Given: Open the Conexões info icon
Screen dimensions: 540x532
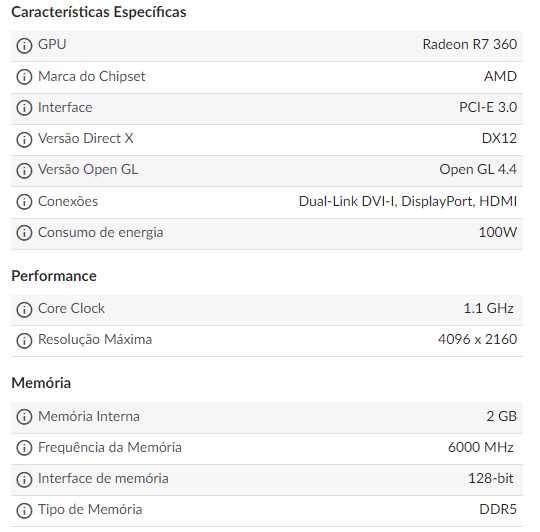Looking at the screenshot, I should [x=24, y=202].
